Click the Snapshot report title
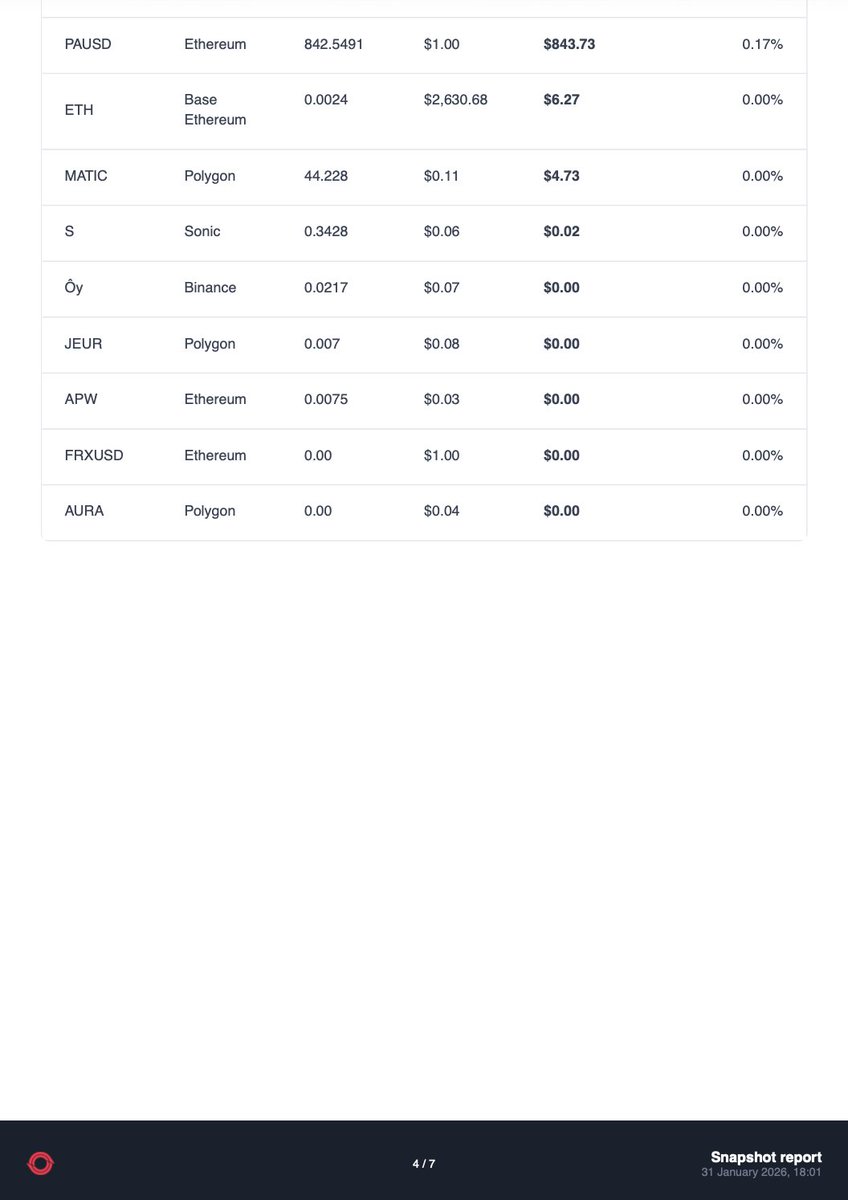The height and width of the screenshot is (1200, 848). point(766,1157)
